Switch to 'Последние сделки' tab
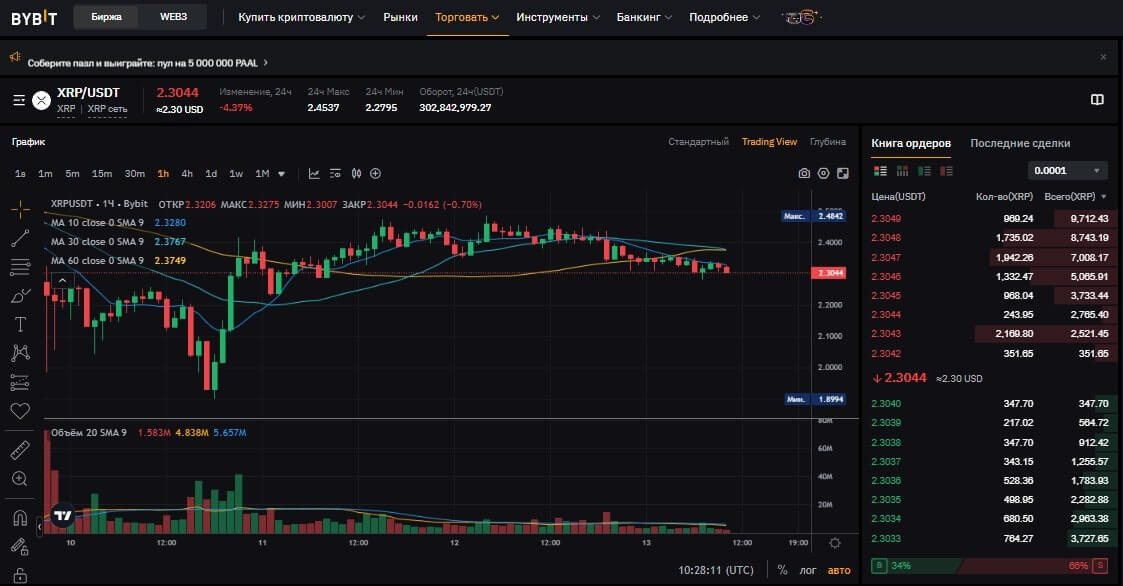This screenshot has height=586, width=1123. click(1020, 143)
